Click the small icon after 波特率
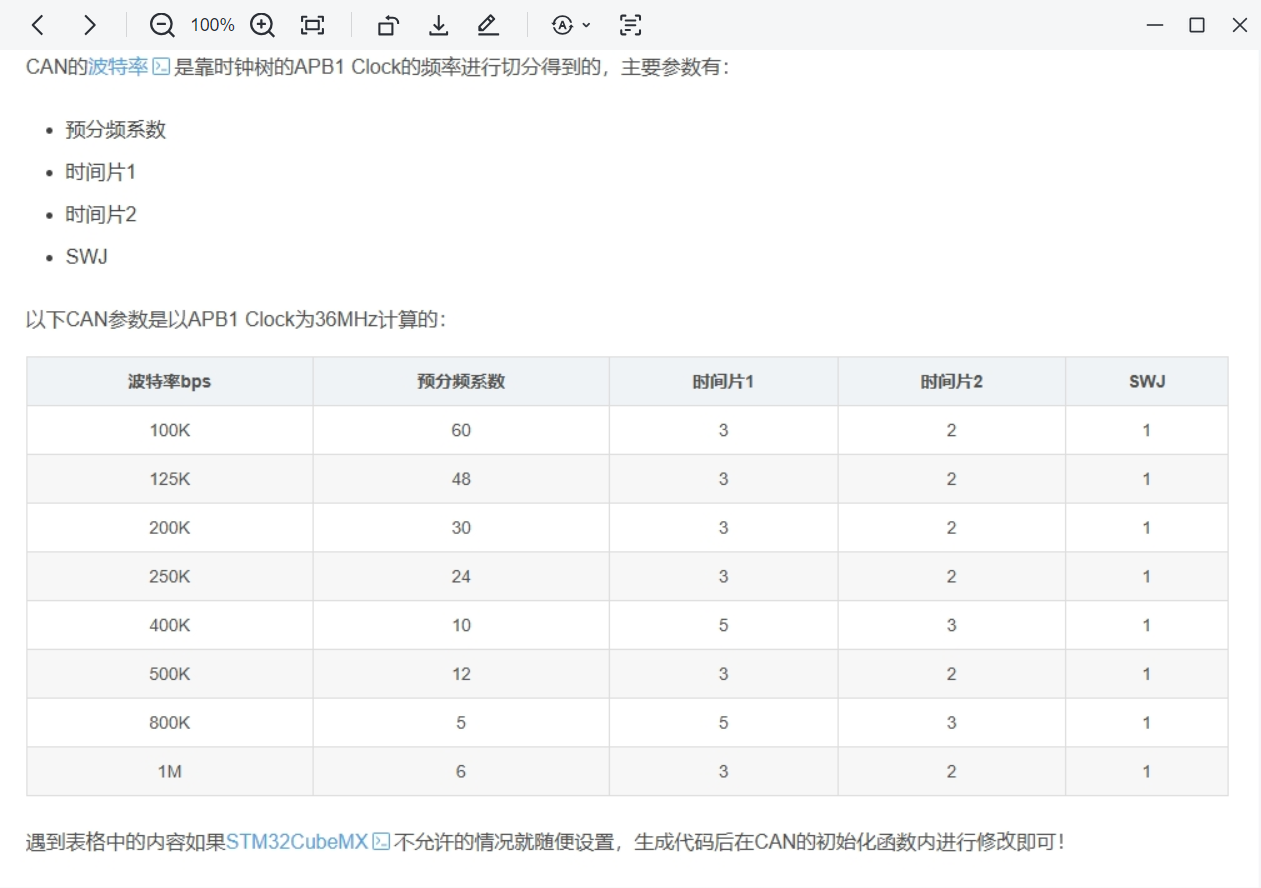 (x=161, y=68)
